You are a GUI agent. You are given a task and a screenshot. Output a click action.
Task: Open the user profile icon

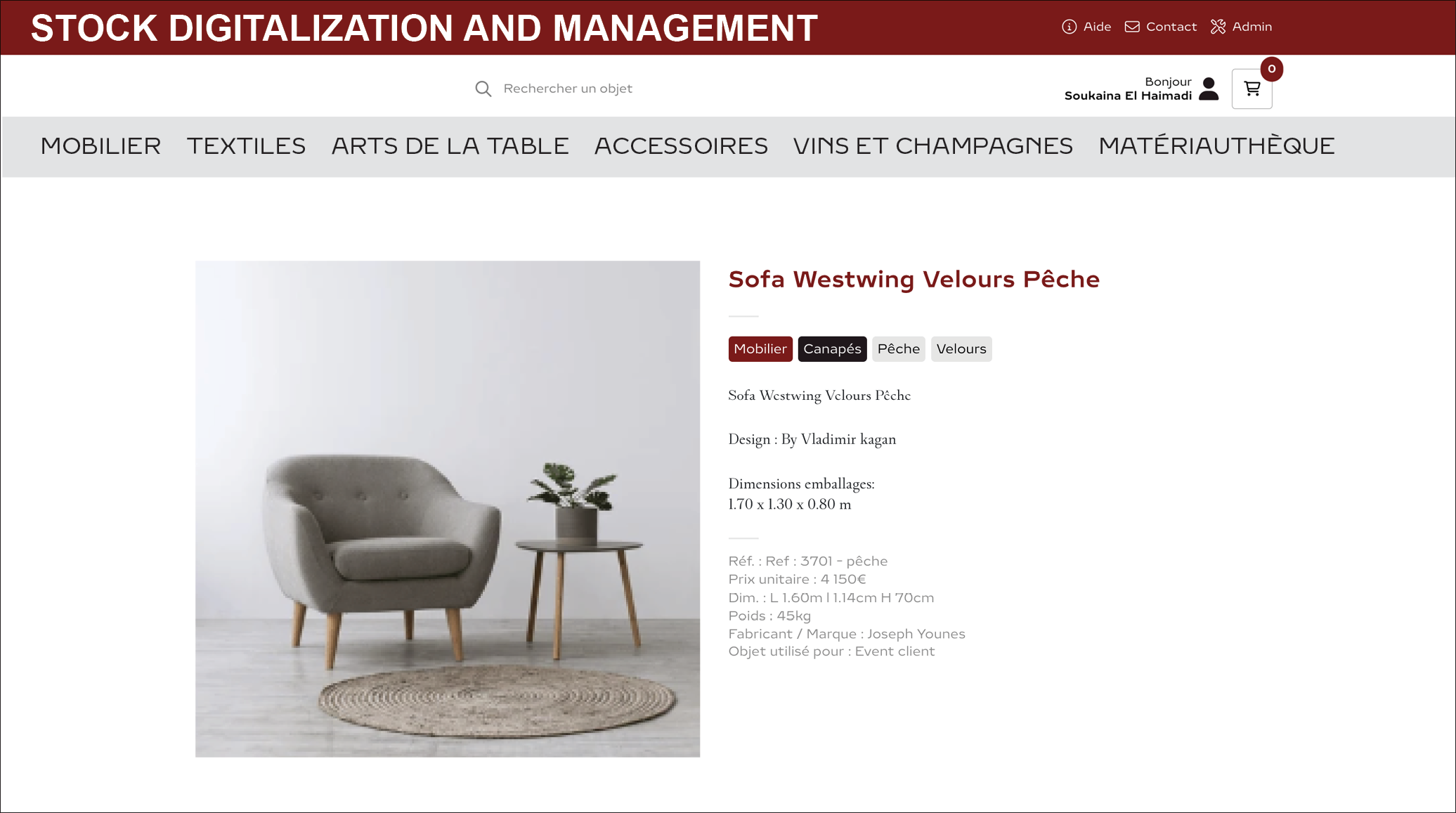tap(1209, 89)
